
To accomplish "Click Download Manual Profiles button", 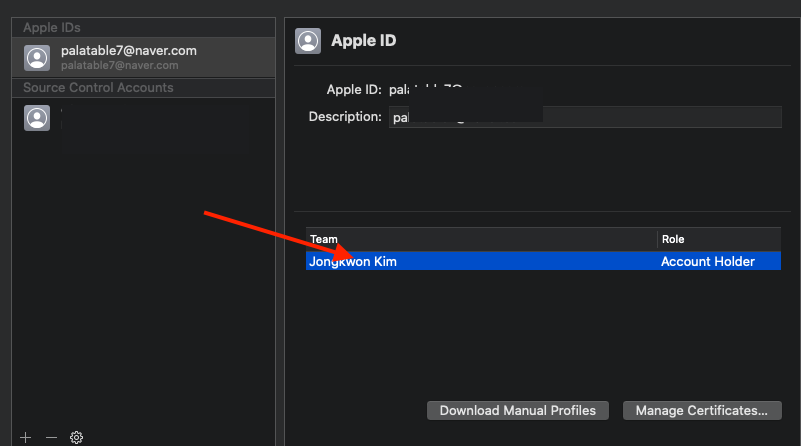I will pyautogui.click(x=517, y=410).
